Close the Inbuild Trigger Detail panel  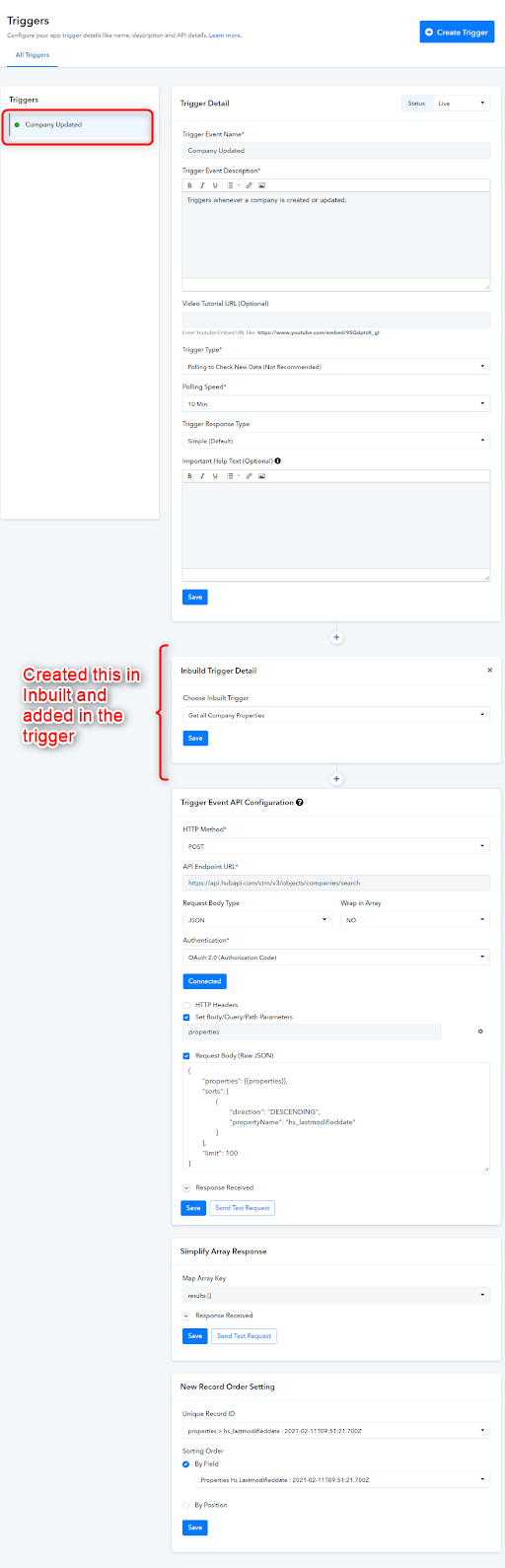click(x=490, y=670)
